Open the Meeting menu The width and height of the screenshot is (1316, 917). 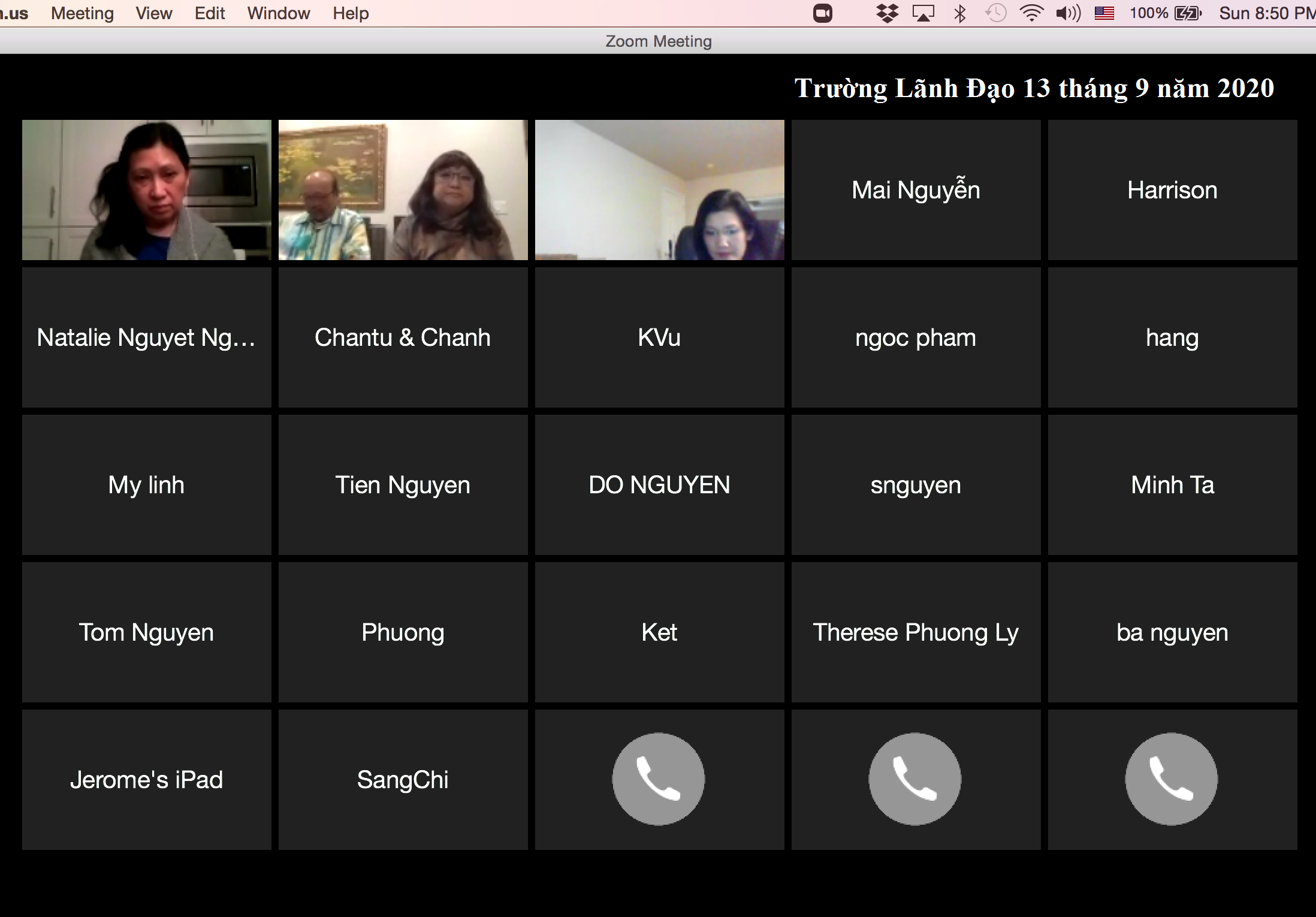(x=82, y=13)
